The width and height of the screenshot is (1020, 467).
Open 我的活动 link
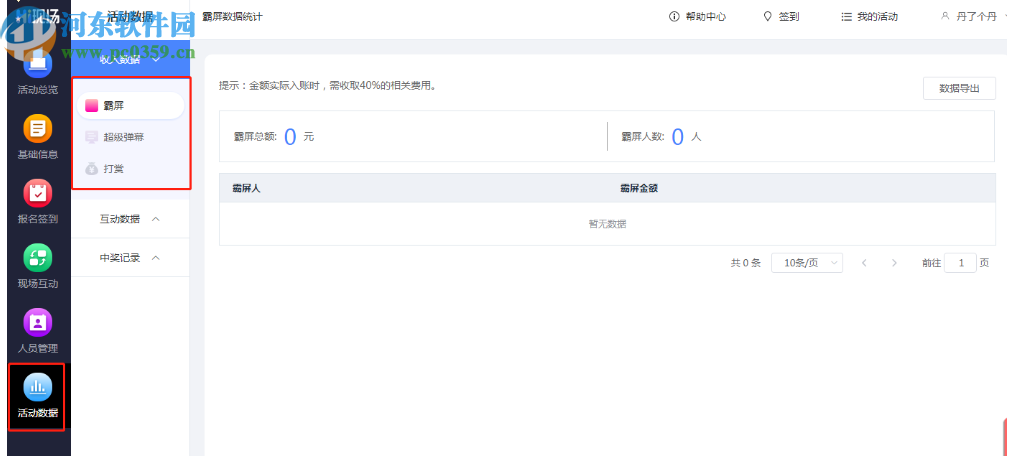(x=877, y=17)
